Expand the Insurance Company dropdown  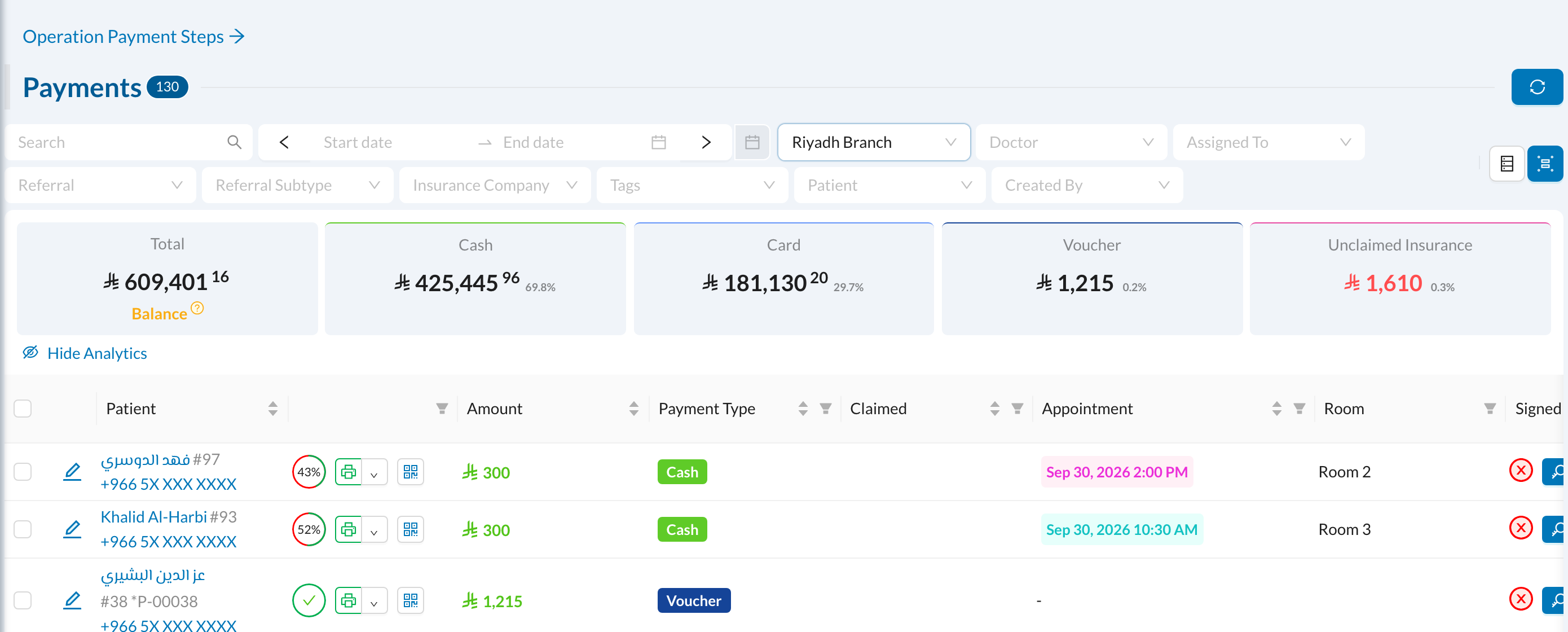[495, 185]
